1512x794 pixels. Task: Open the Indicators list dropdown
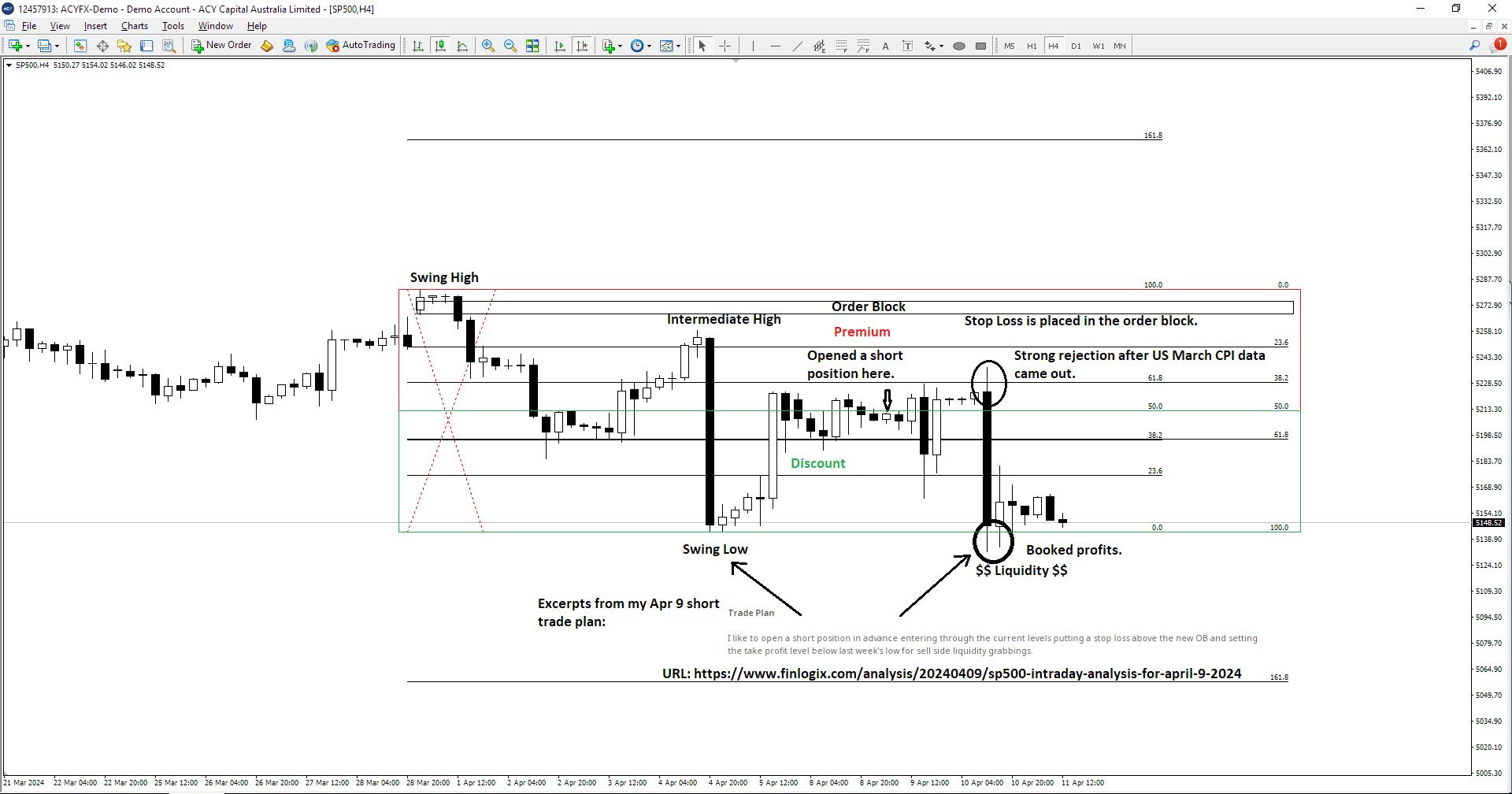click(620, 46)
